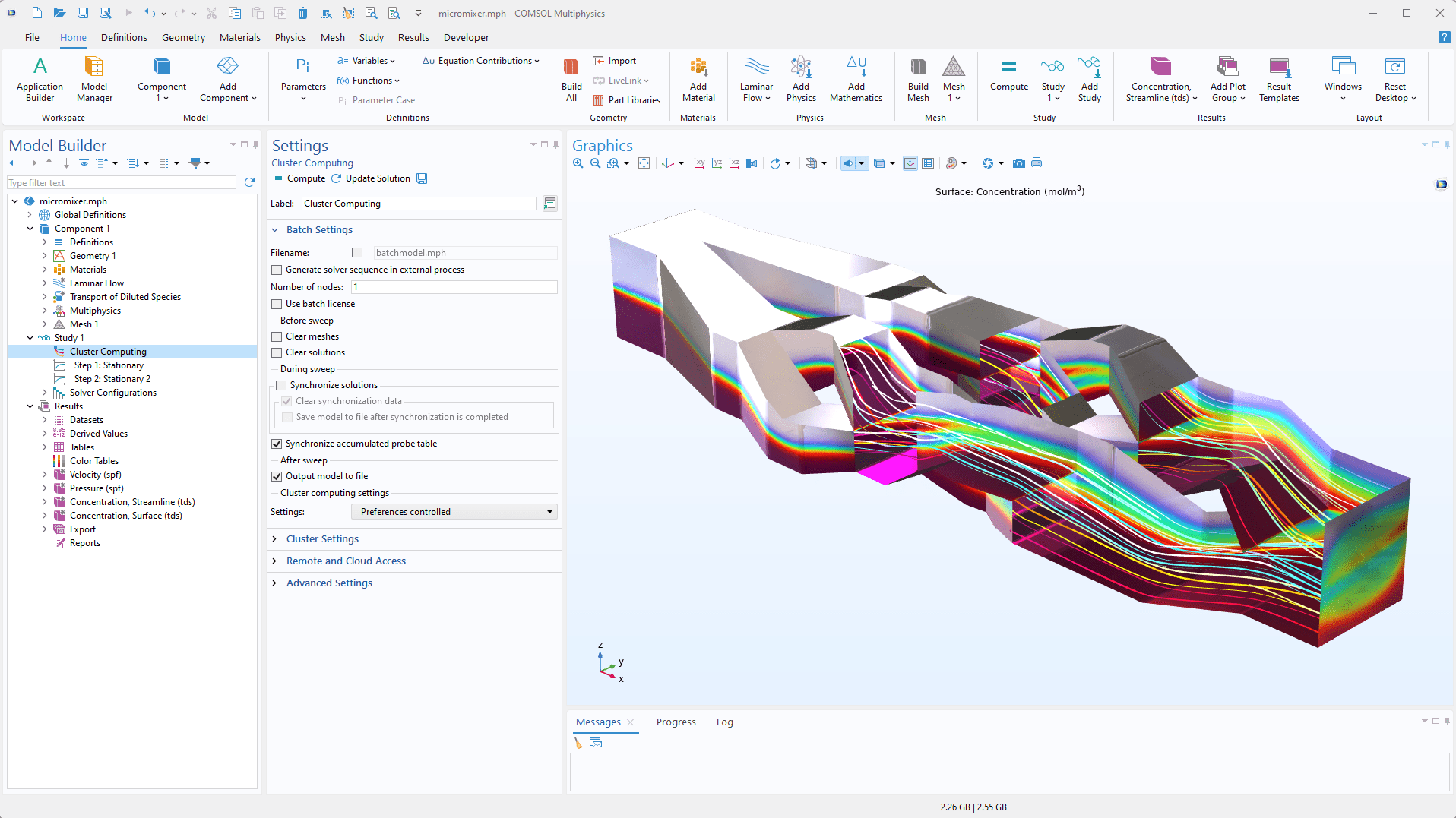Click Reset Desktop in Layout group
The width and height of the screenshot is (1456, 818).
[1395, 78]
